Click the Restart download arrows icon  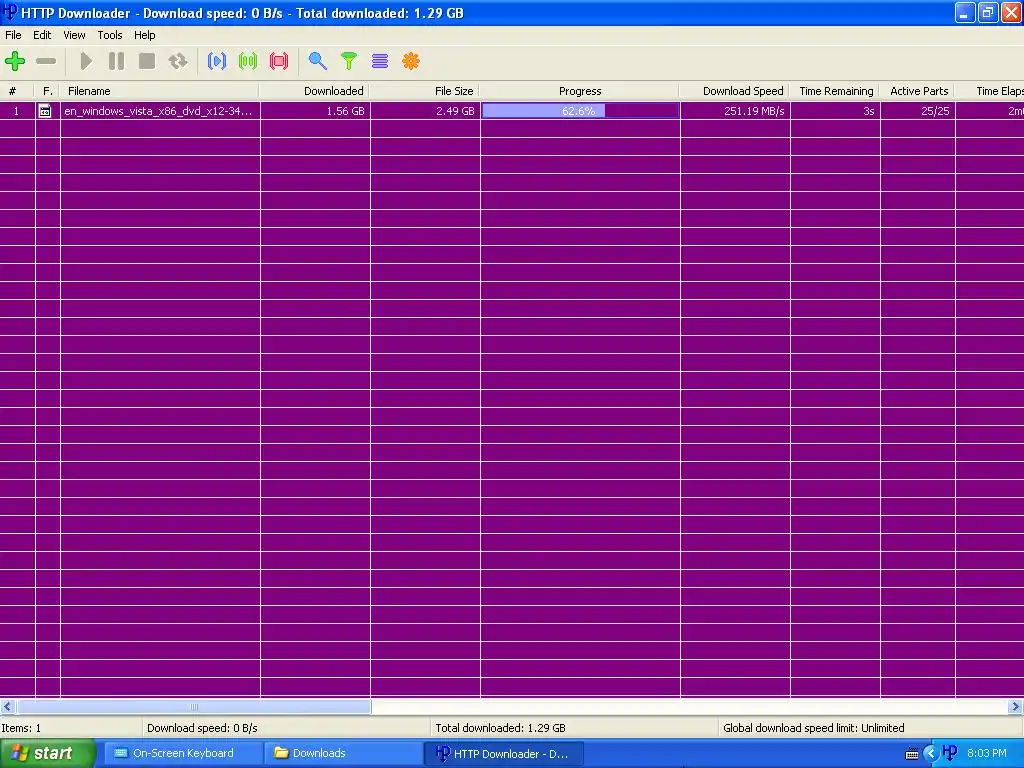coord(178,61)
